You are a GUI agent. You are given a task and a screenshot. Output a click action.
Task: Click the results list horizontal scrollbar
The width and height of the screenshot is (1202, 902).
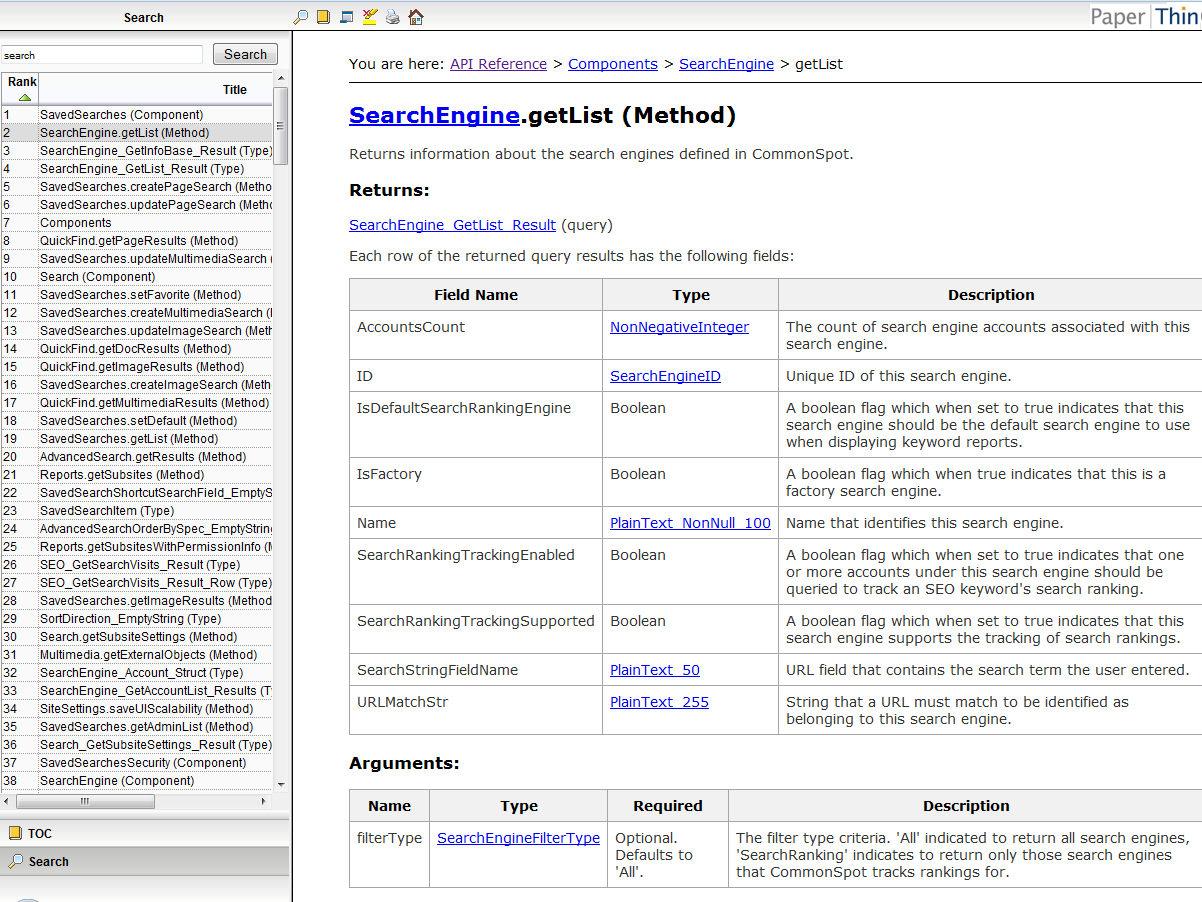coord(85,801)
